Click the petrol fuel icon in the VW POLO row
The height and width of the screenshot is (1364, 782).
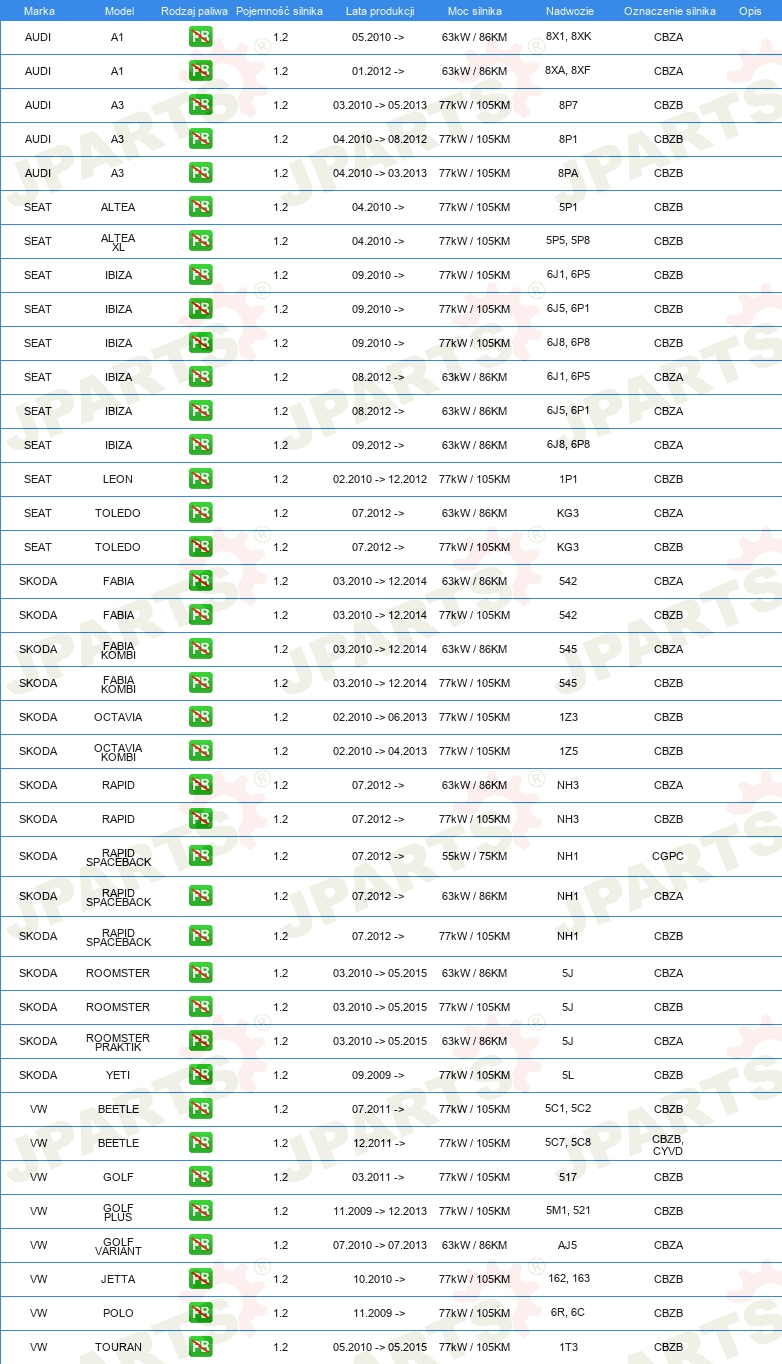coord(200,1312)
